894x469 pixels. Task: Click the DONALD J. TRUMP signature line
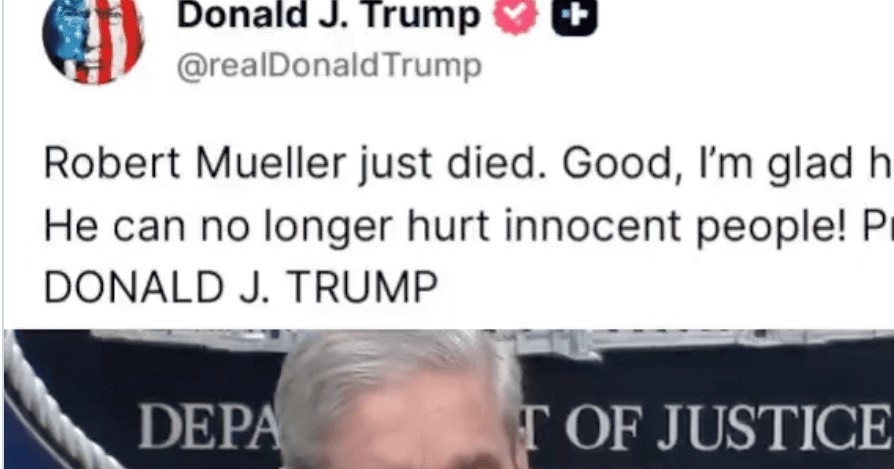coord(241,287)
